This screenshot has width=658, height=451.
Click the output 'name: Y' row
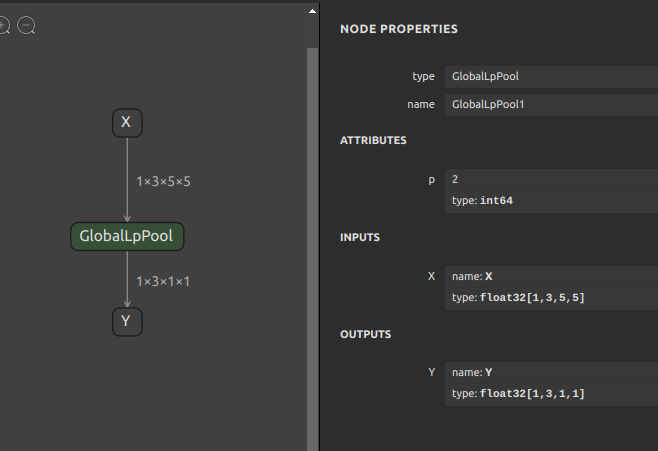coord(551,373)
